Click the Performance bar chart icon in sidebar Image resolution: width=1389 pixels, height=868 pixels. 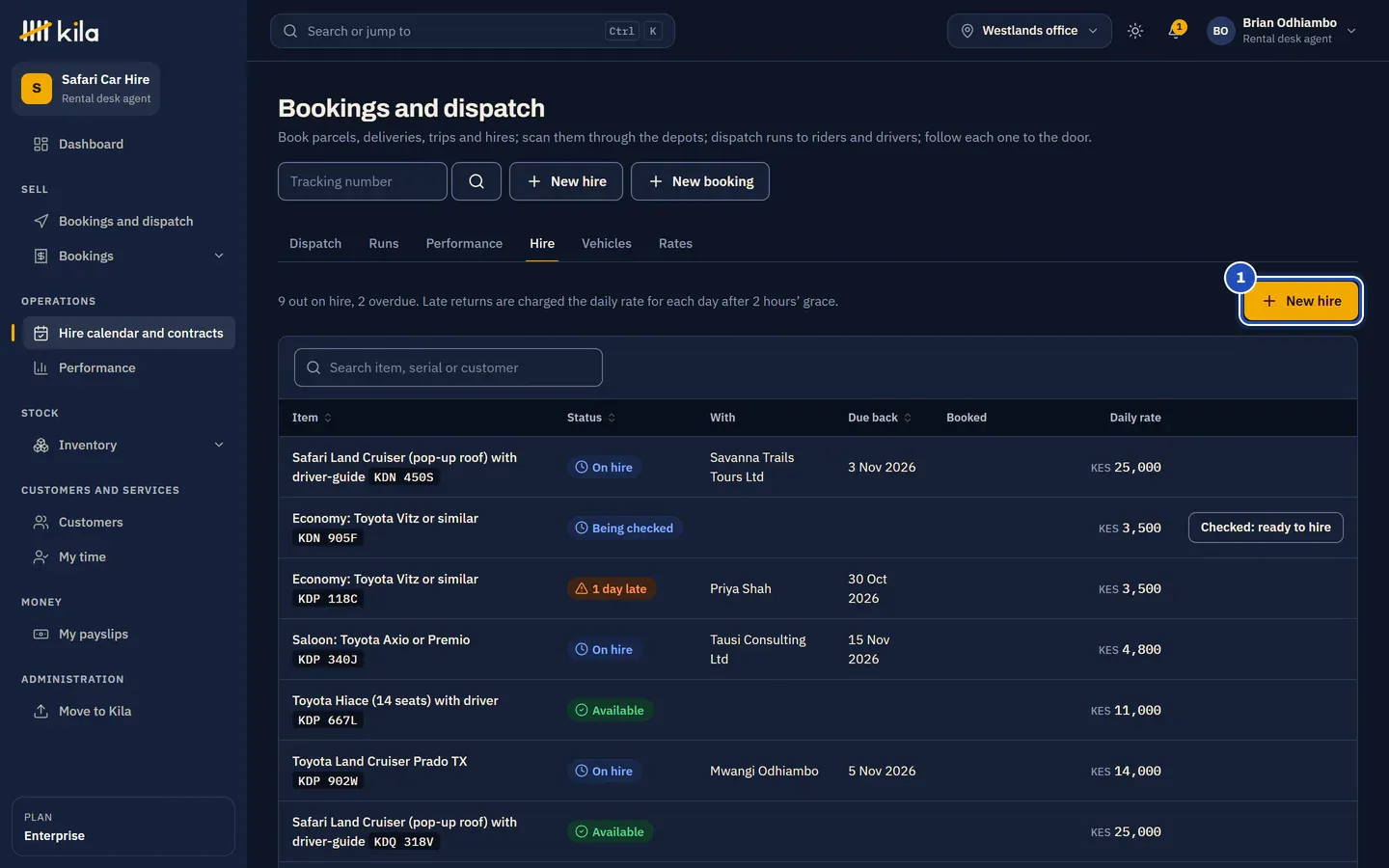point(41,367)
